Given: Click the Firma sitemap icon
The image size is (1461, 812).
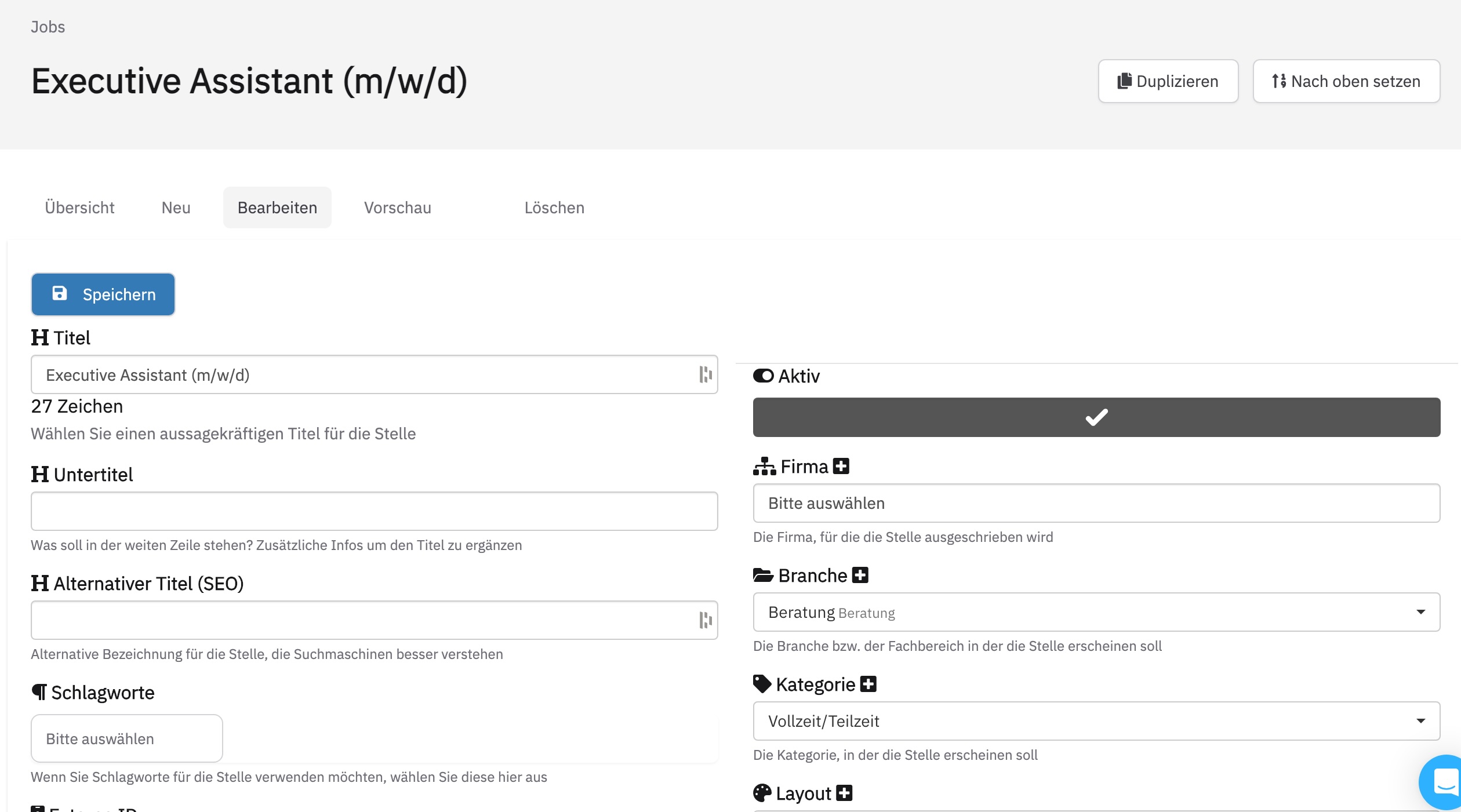Looking at the screenshot, I should [764, 466].
